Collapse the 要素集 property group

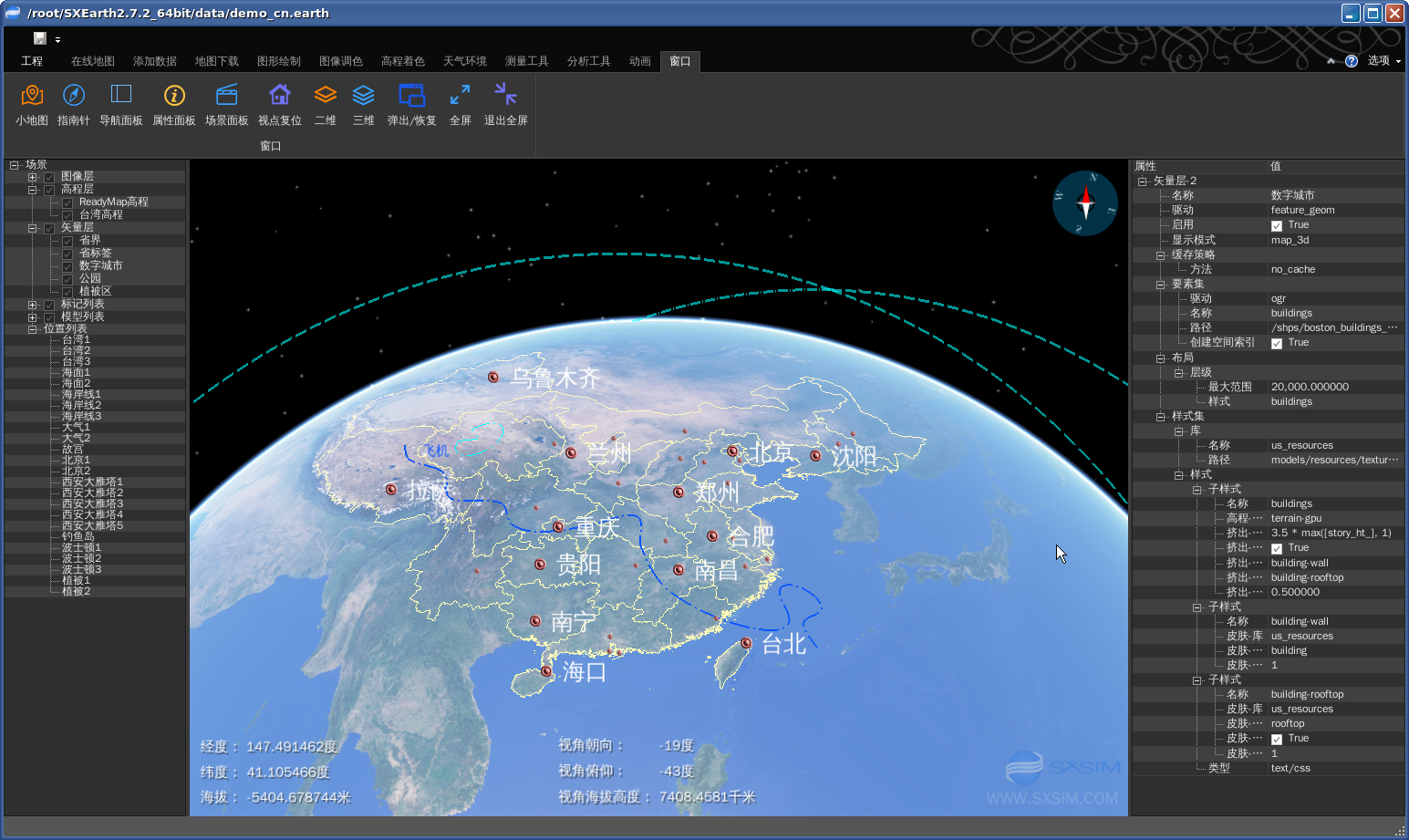click(x=1160, y=285)
